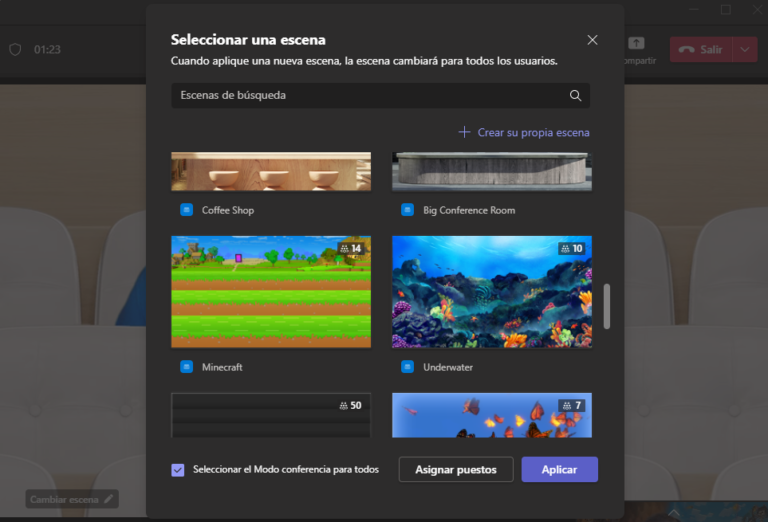Click the 01:23 call timer

(x=47, y=49)
